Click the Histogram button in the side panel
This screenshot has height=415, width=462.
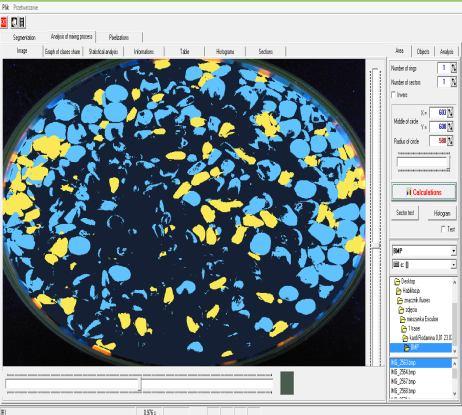coord(442,214)
